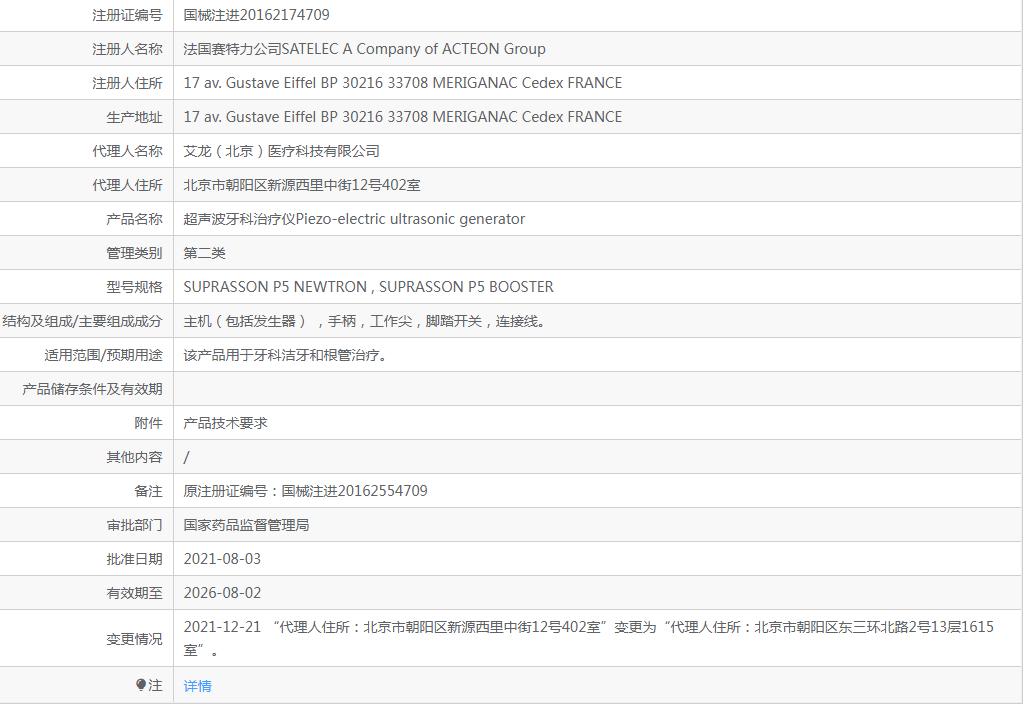This screenshot has width=1025, height=707.
Task: Click the 附件 label
Action: (x=148, y=423)
